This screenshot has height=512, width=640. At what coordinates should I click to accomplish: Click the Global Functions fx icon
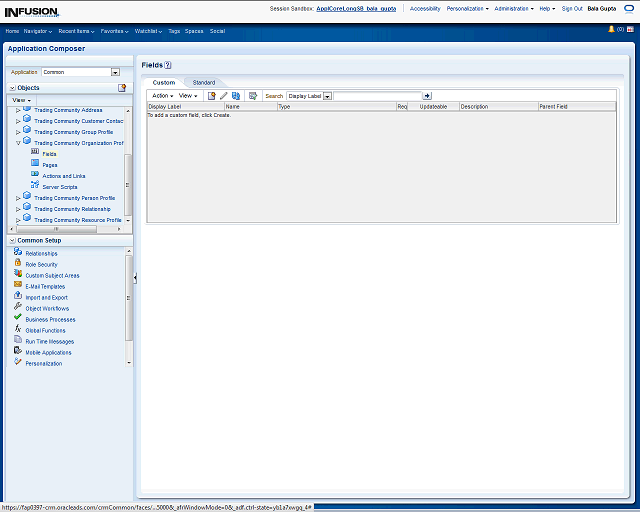coord(18,330)
